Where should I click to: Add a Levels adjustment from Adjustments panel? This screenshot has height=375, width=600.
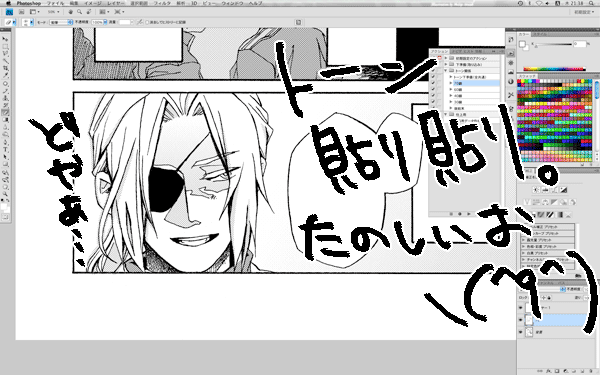point(545,190)
